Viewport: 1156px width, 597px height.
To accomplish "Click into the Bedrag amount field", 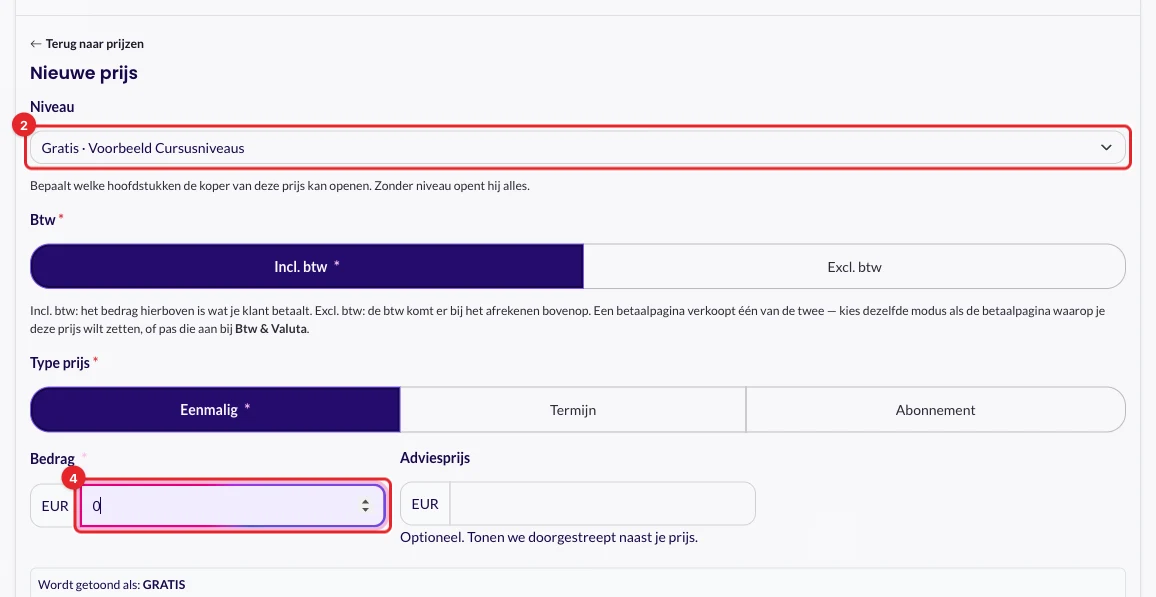I will tap(221, 506).
